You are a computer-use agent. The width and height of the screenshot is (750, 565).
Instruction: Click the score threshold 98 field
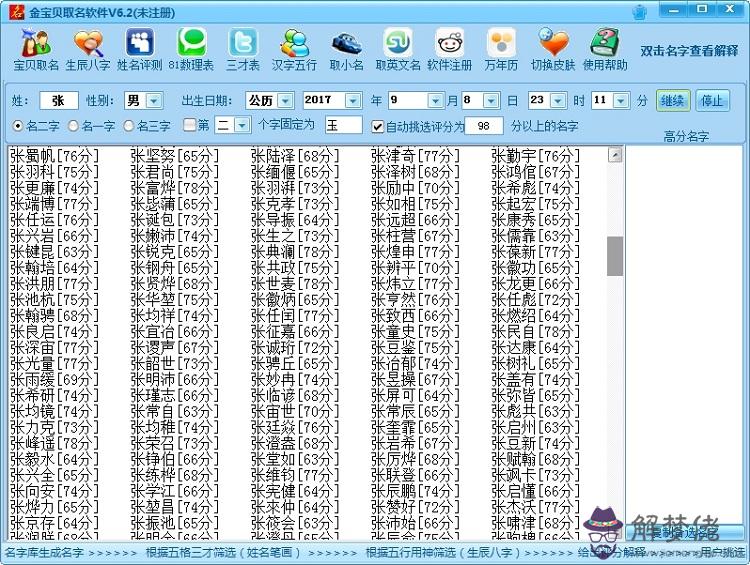click(x=484, y=126)
